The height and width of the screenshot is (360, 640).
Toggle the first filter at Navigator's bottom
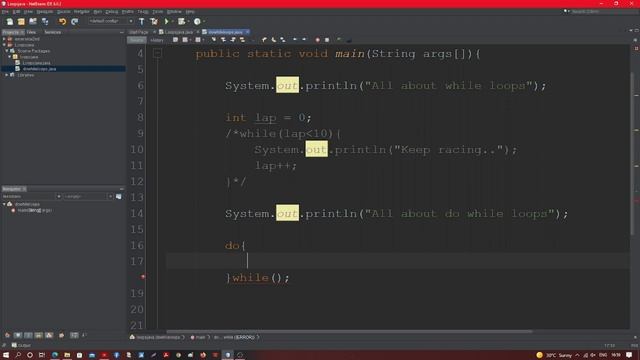point(7,335)
